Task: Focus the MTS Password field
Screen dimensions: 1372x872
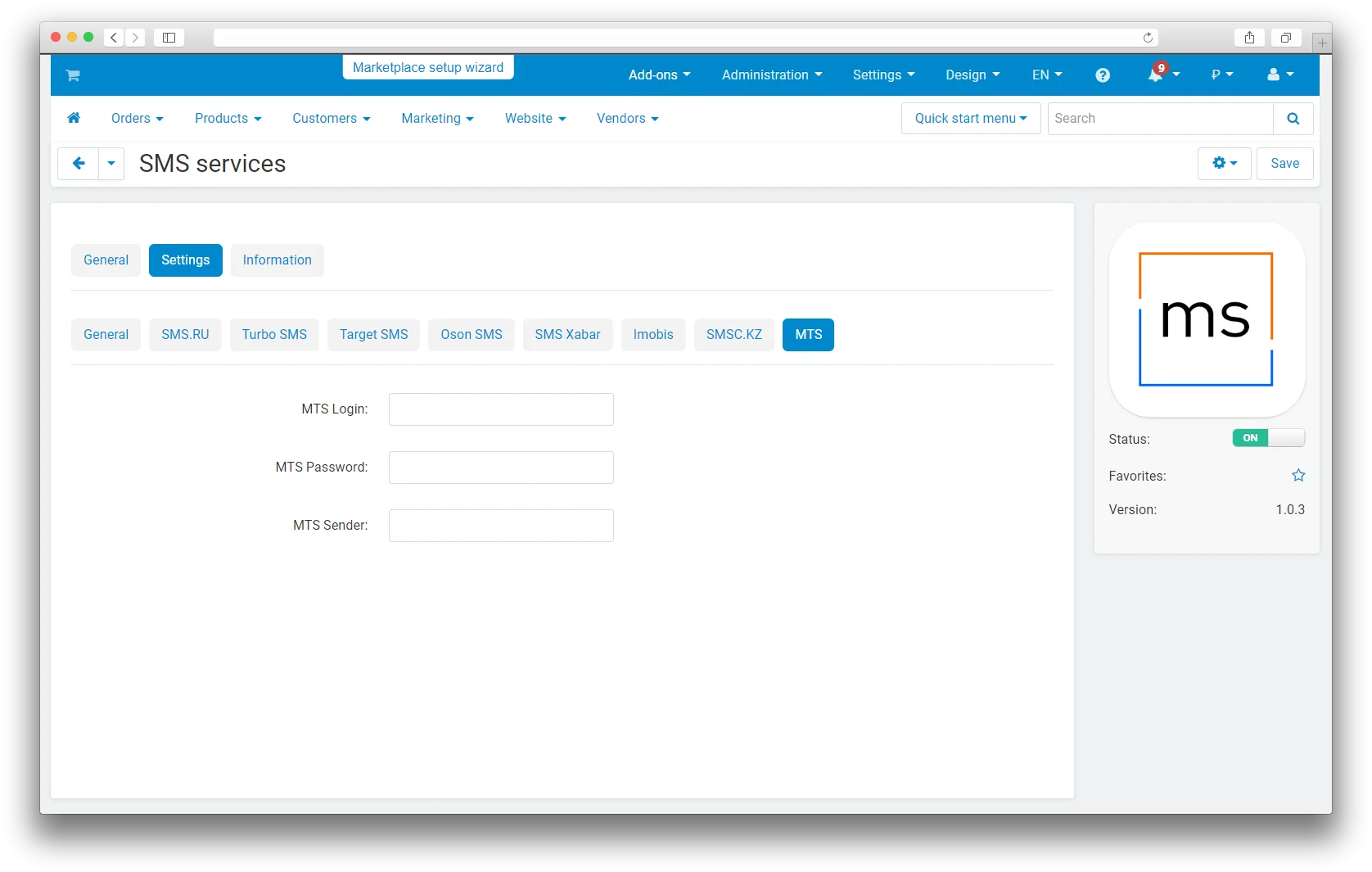Action: click(x=501, y=468)
